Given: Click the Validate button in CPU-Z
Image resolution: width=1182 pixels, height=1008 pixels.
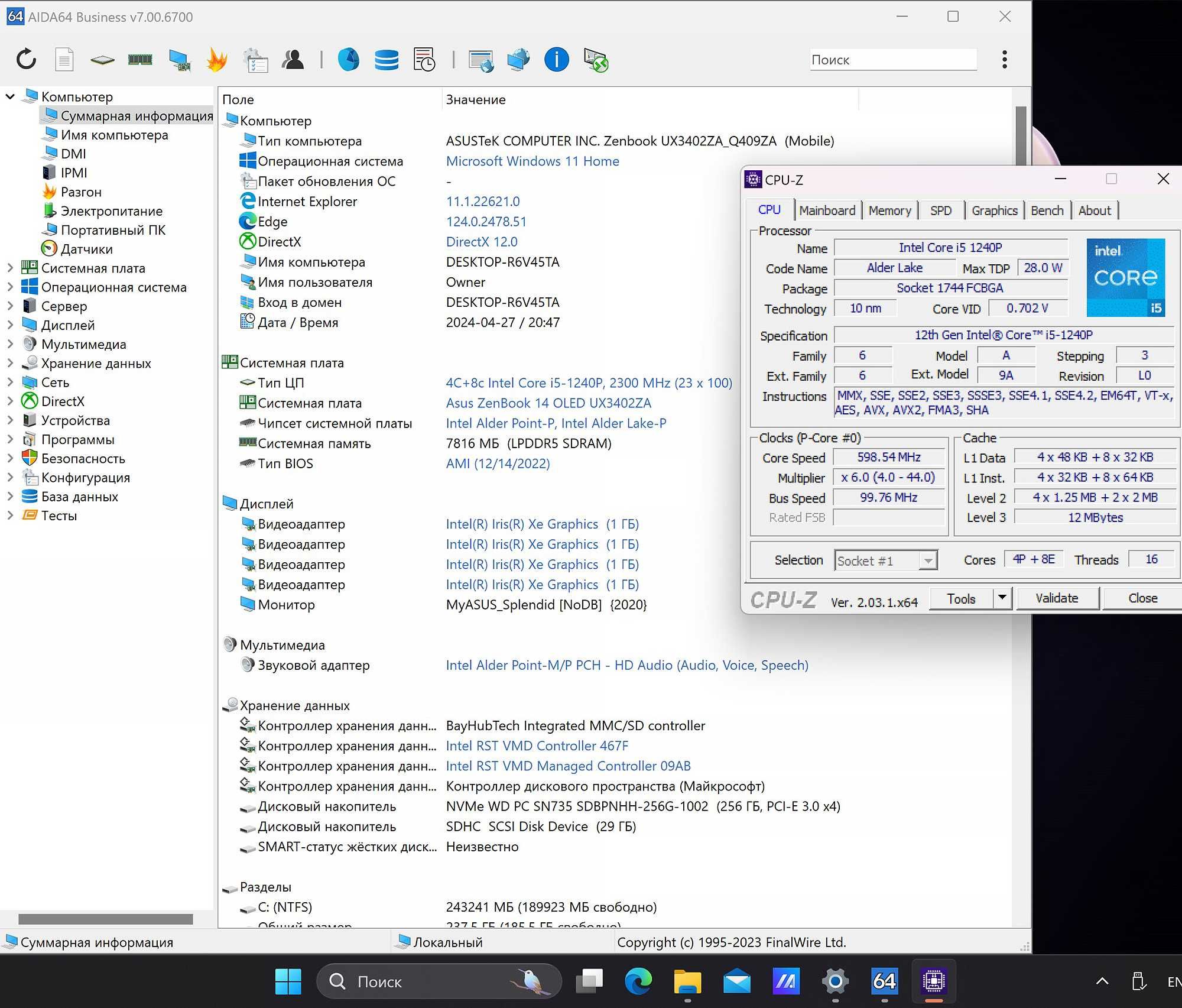Looking at the screenshot, I should [1057, 598].
